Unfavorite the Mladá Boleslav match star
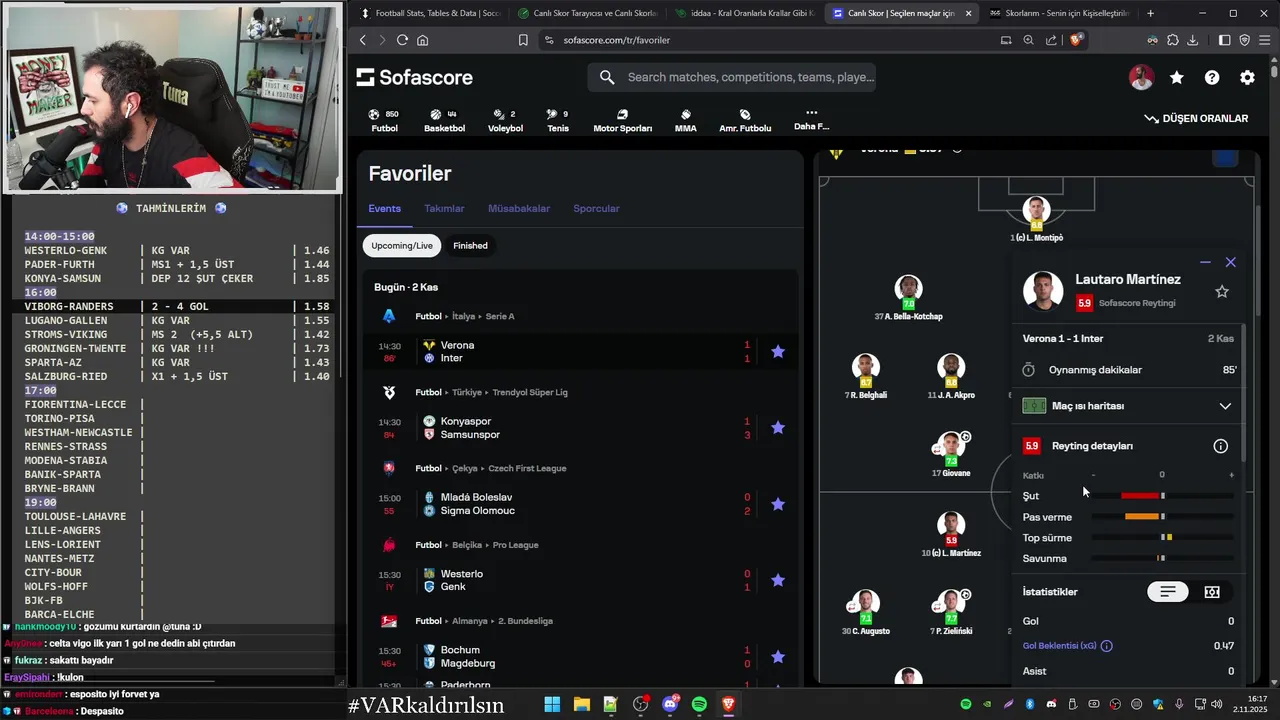Image resolution: width=1280 pixels, height=720 pixels. (x=778, y=504)
